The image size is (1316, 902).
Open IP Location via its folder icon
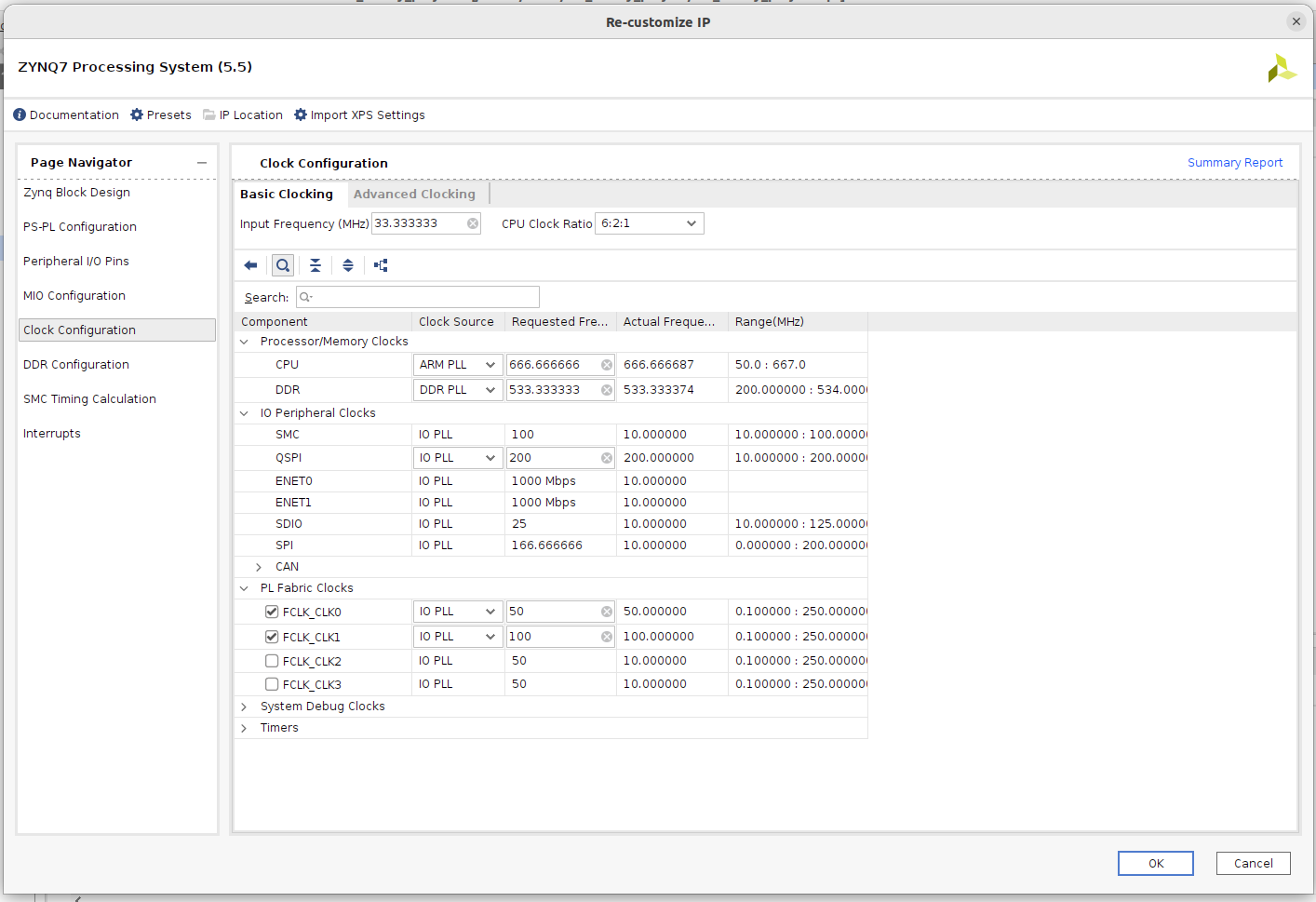(x=209, y=114)
